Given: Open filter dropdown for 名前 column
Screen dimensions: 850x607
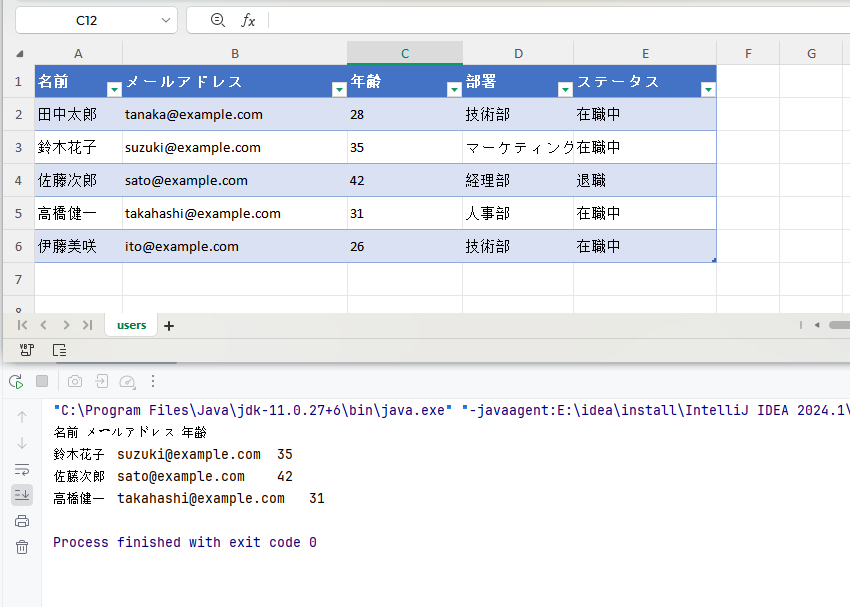Looking at the screenshot, I should [114, 89].
